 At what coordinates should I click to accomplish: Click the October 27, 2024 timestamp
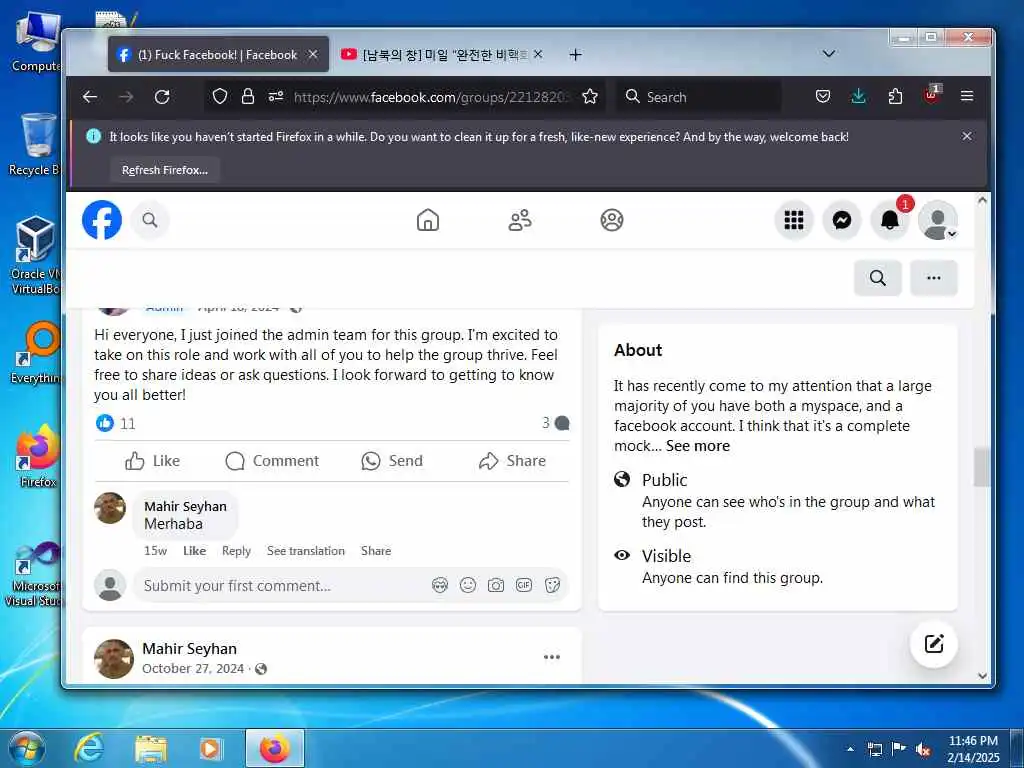click(x=193, y=669)
